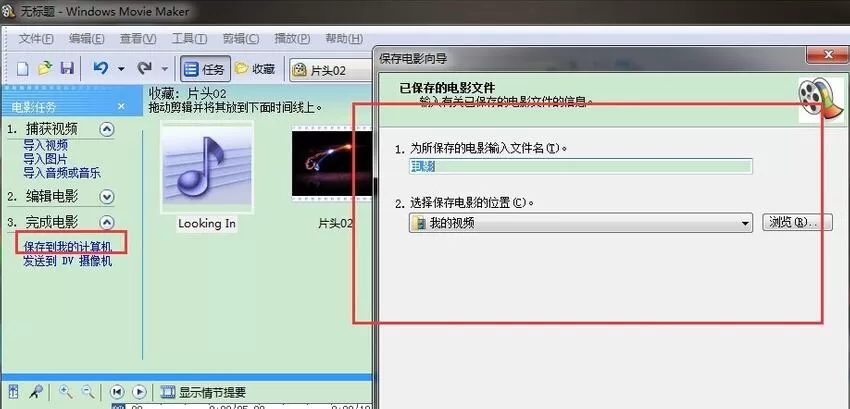850x409 pixels.
Task: Click the 显示情节提要 storyboard button
Action: [204, 392]
